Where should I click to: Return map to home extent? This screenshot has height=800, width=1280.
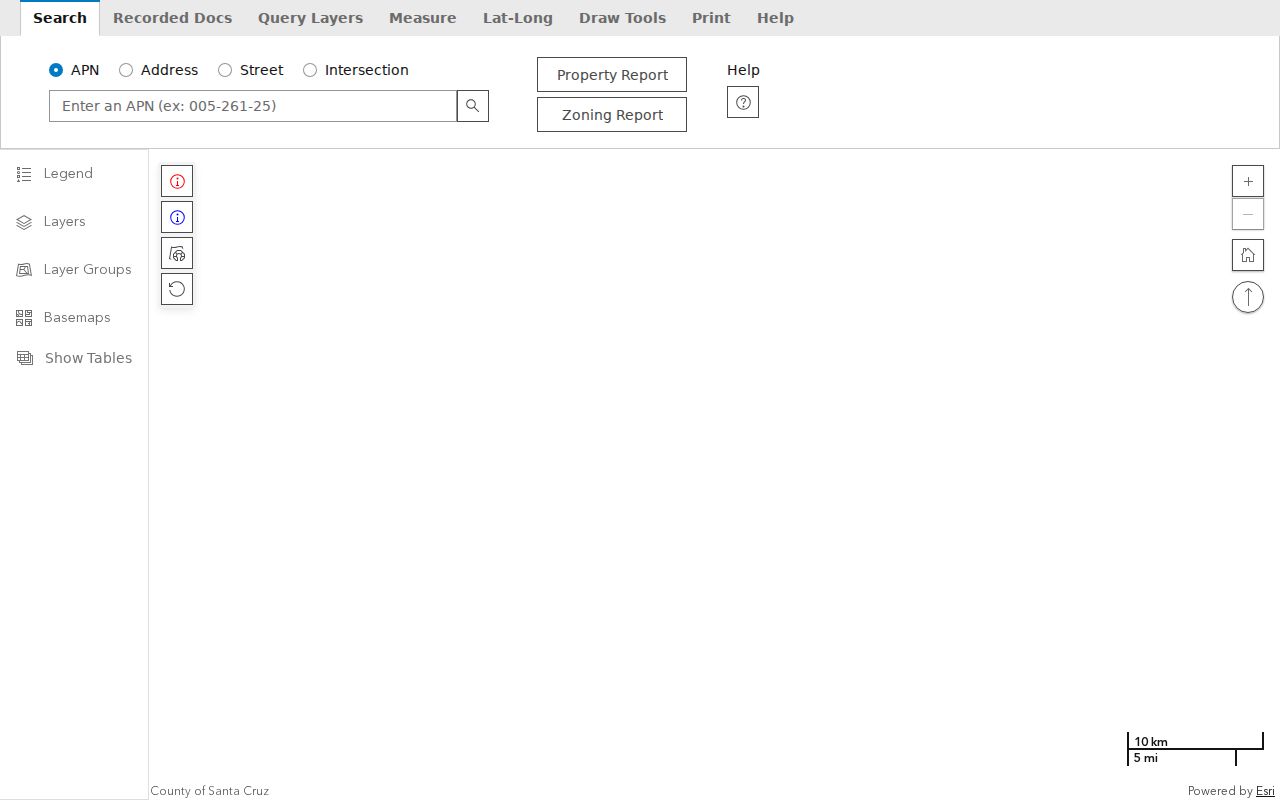click(1248, 255)
